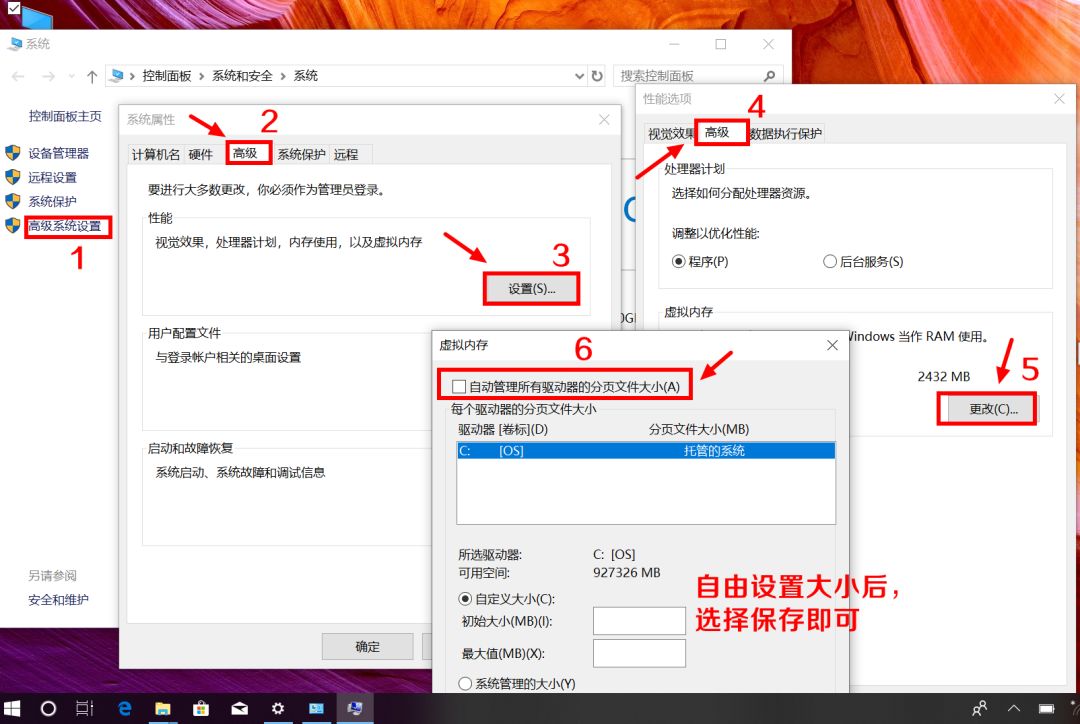Uncheck 自动管理所有驱动器的分页文件大小
Viewport: 1080px width, 724px height.
click(x=458, y=385)
